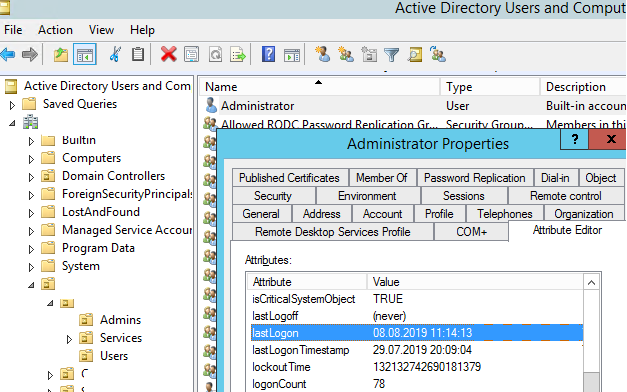The width and height of the screenshot is (627, 392).
Task: Expand the Saved Queries node
Action: (12, 105)
